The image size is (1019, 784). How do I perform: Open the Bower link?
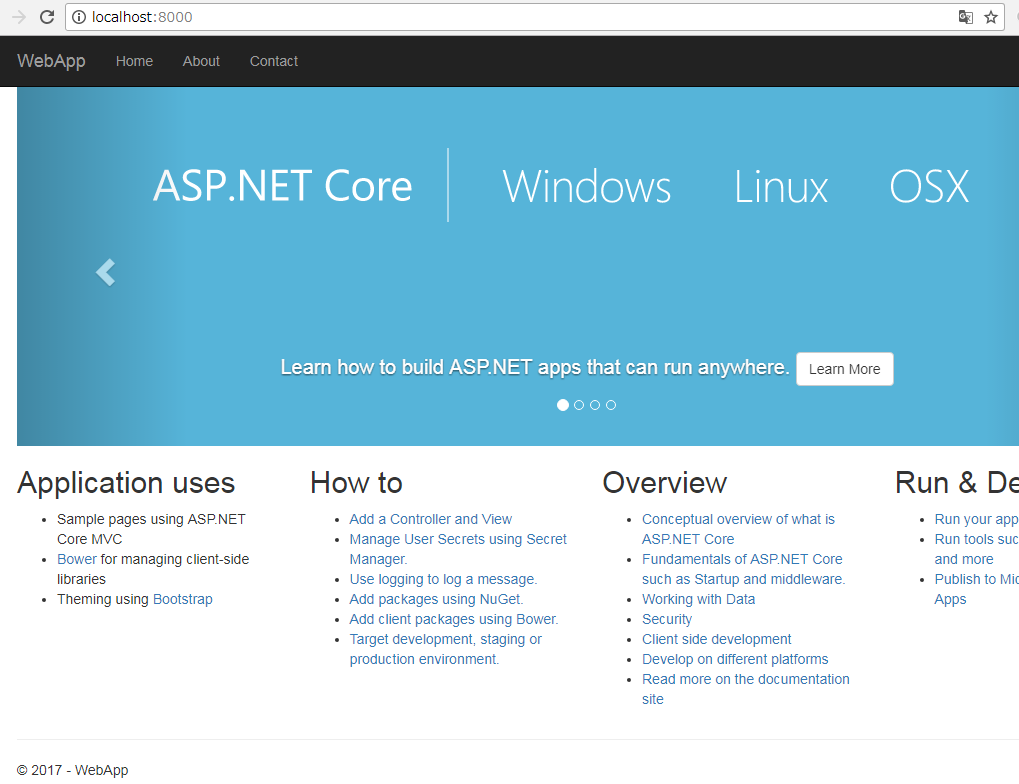coord(76,559)
